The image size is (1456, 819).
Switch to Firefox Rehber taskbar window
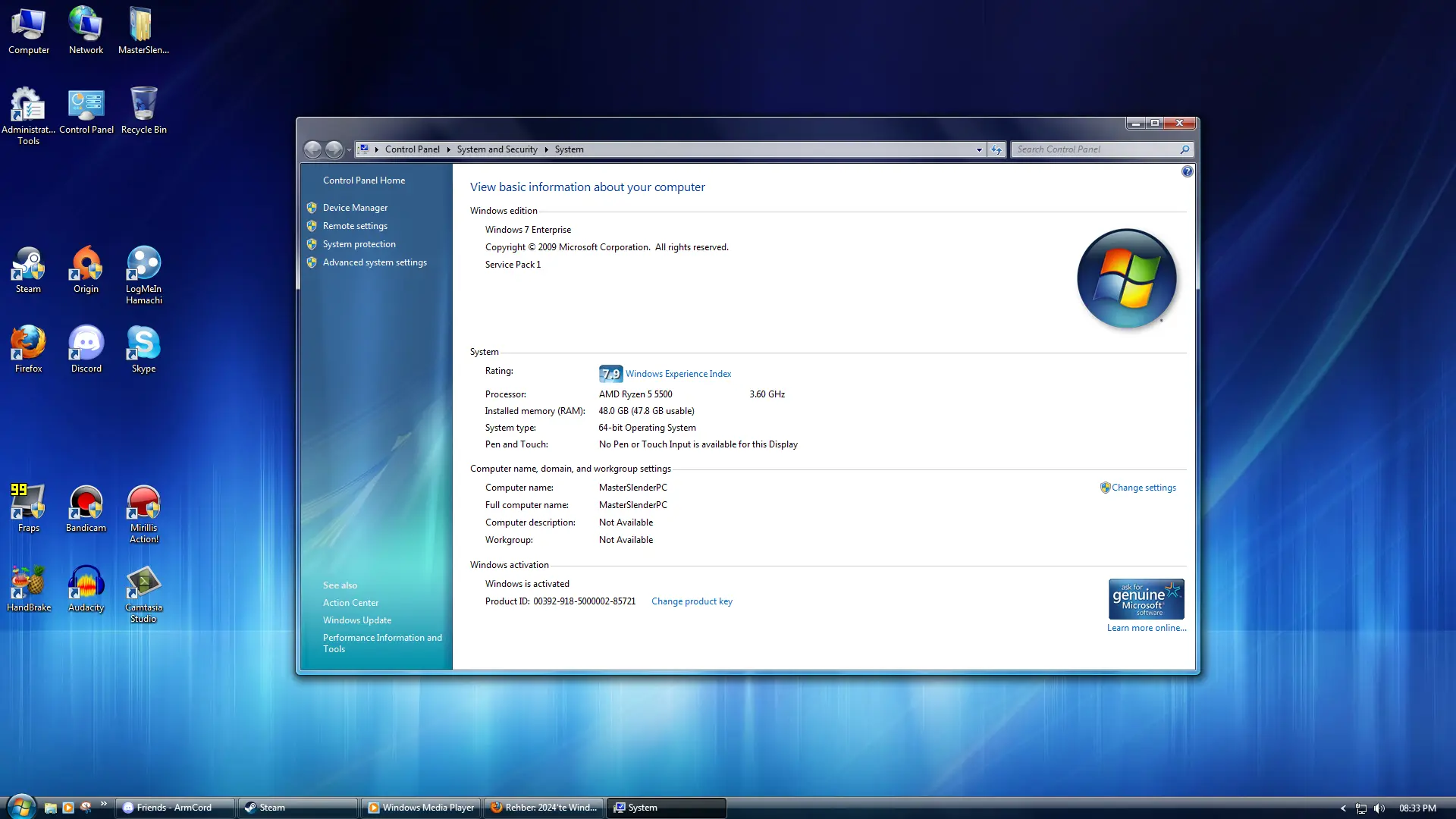point(544,808)
